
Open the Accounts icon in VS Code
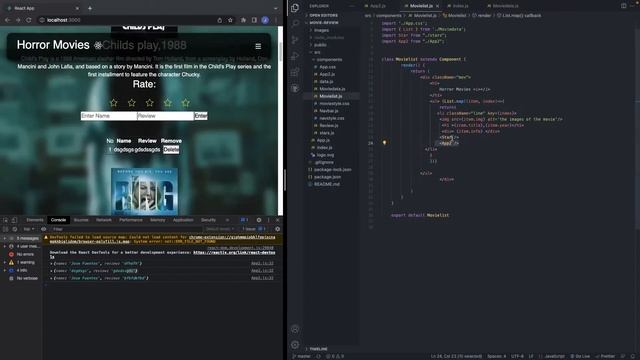[x=295, y=329]
